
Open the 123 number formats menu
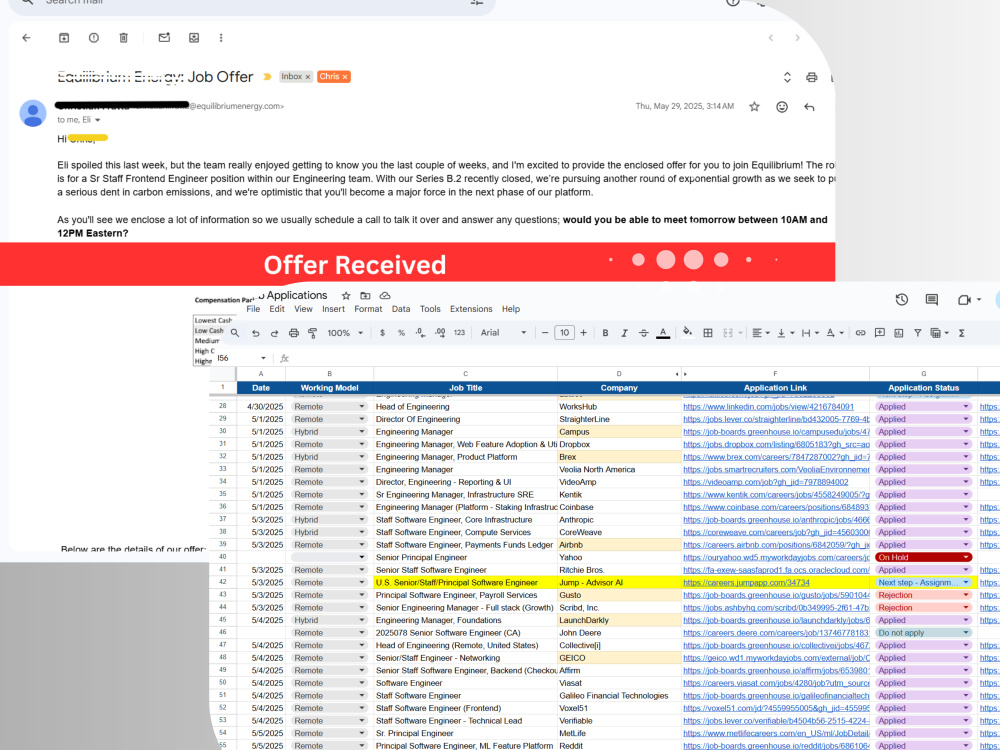(459, 333)
